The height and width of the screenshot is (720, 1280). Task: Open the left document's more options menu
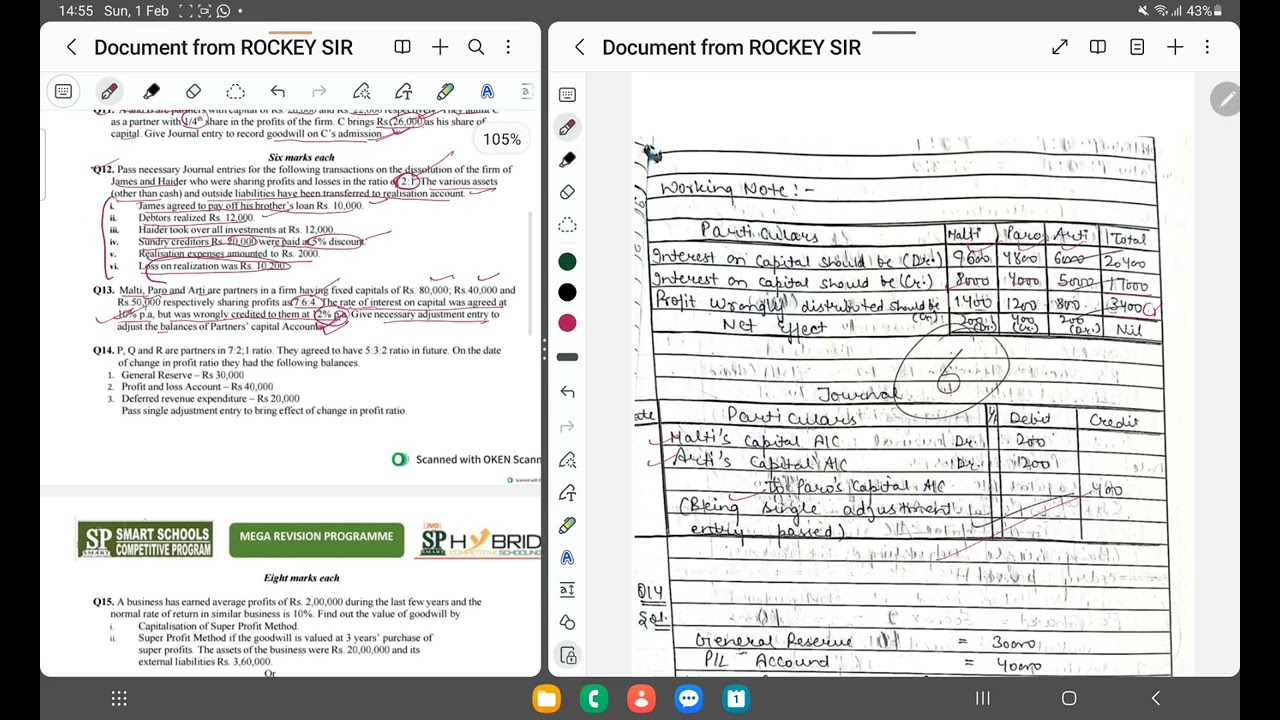(508, 47)
